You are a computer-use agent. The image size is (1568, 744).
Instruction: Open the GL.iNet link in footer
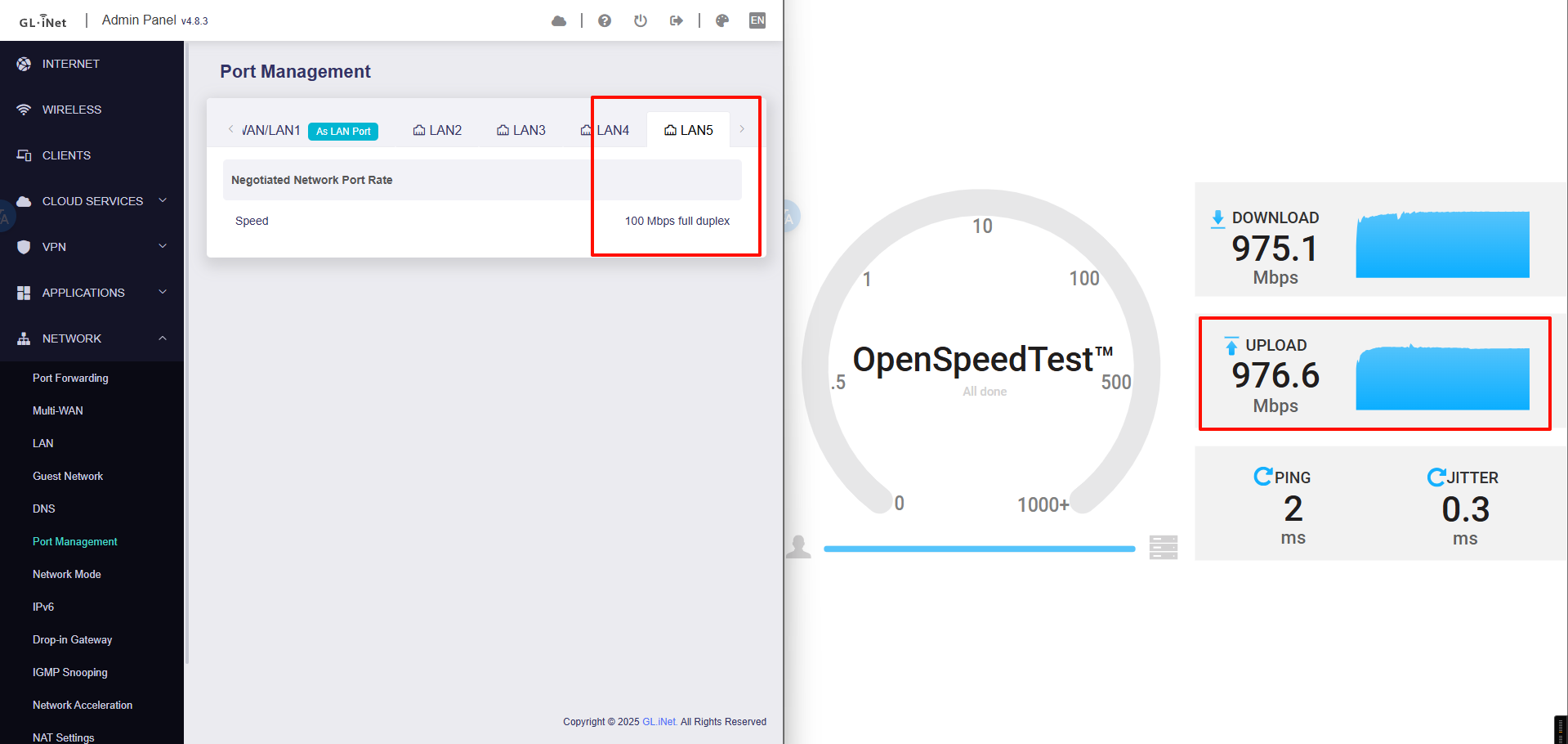pos(659,722)
